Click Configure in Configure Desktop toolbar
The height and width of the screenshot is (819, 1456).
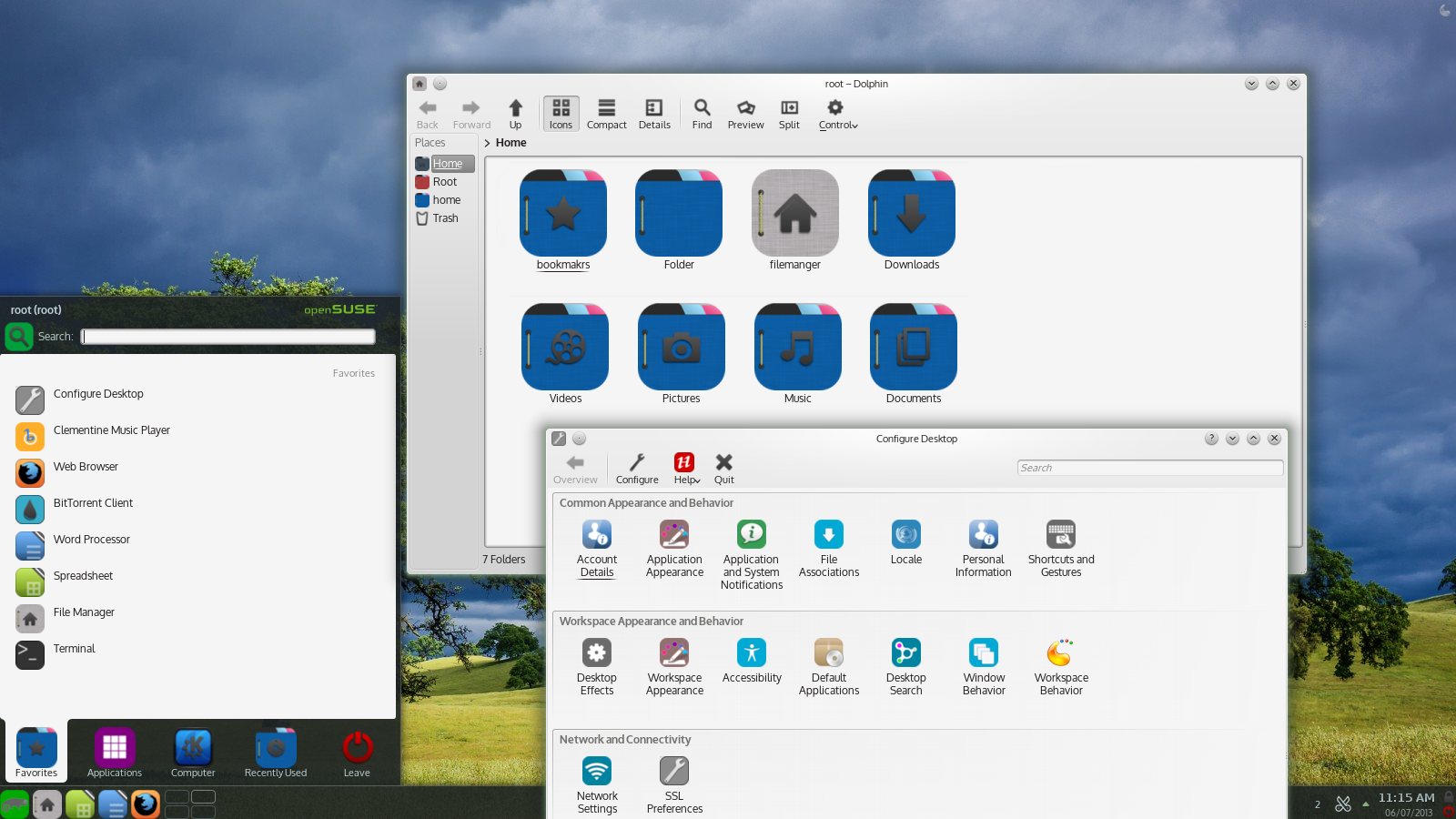point(637,469)
